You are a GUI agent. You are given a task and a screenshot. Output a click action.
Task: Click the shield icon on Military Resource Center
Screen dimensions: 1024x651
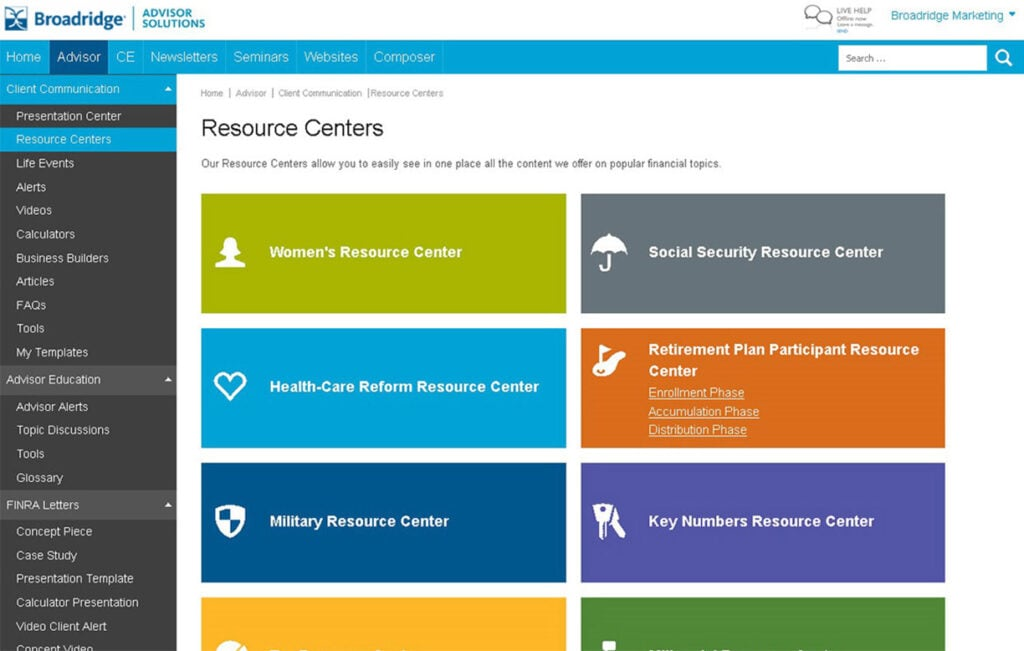[229, 521]
